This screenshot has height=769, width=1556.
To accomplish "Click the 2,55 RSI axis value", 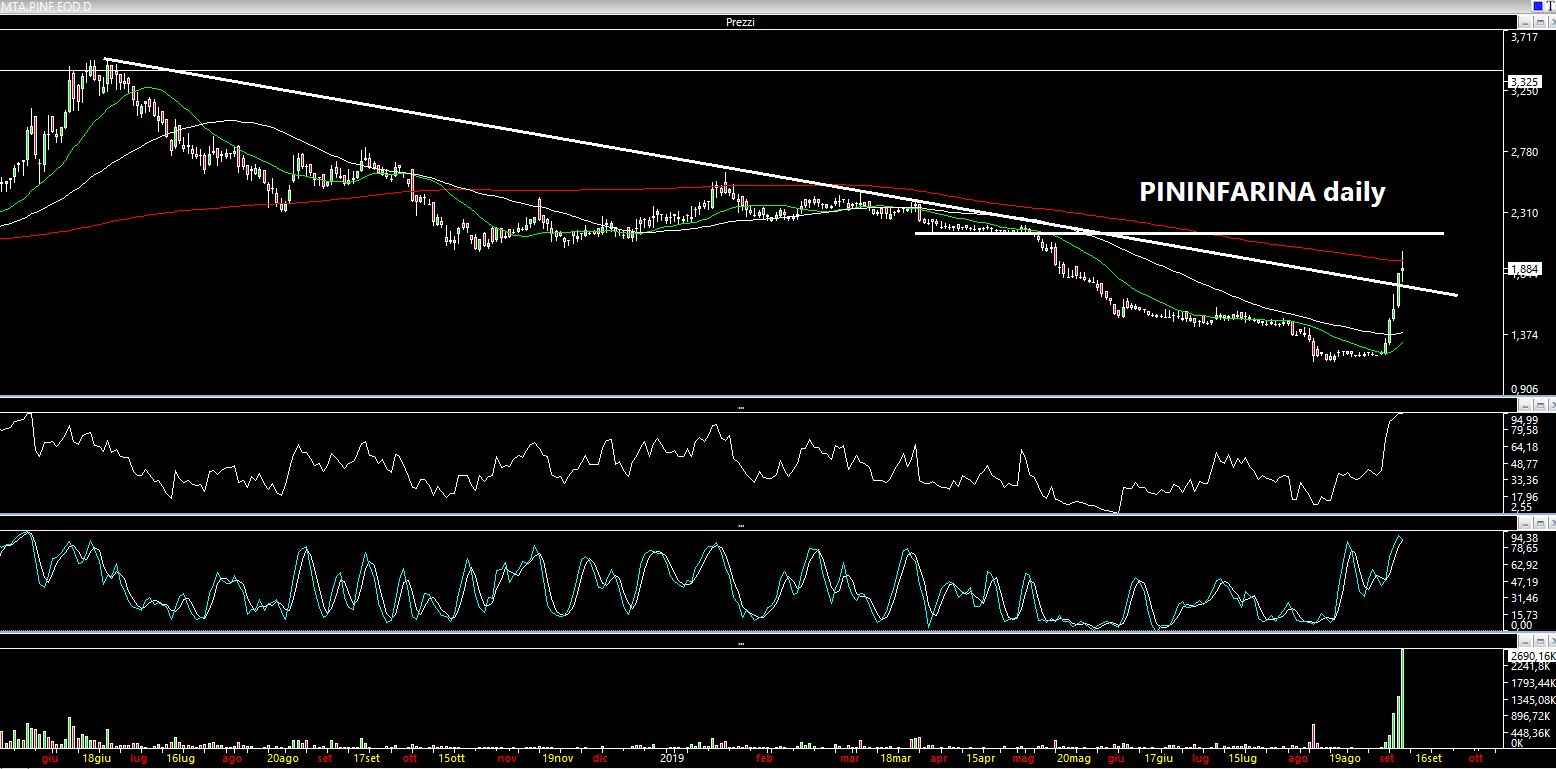I will tap(1521, 507).
